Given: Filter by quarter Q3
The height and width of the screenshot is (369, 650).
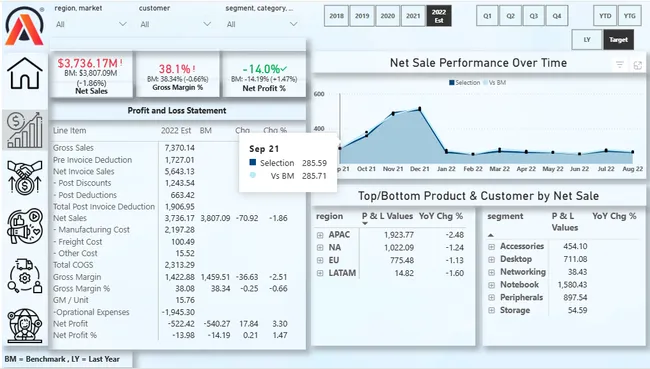Looking at the screenshot, I should tap(534, 16).
